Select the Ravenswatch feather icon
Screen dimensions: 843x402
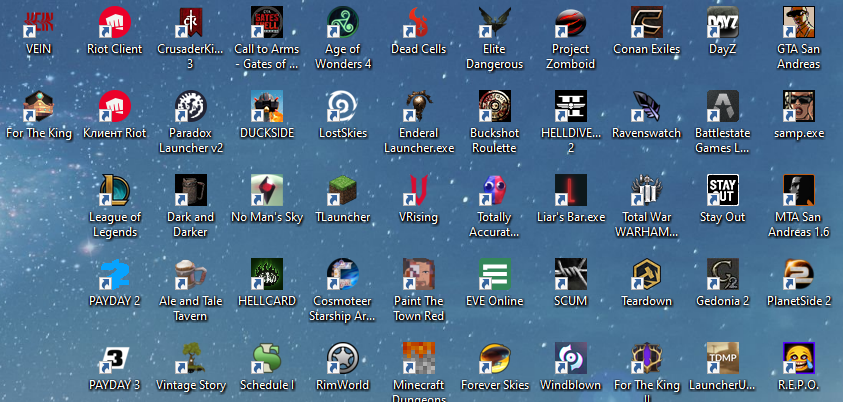(x=647, y=106)
